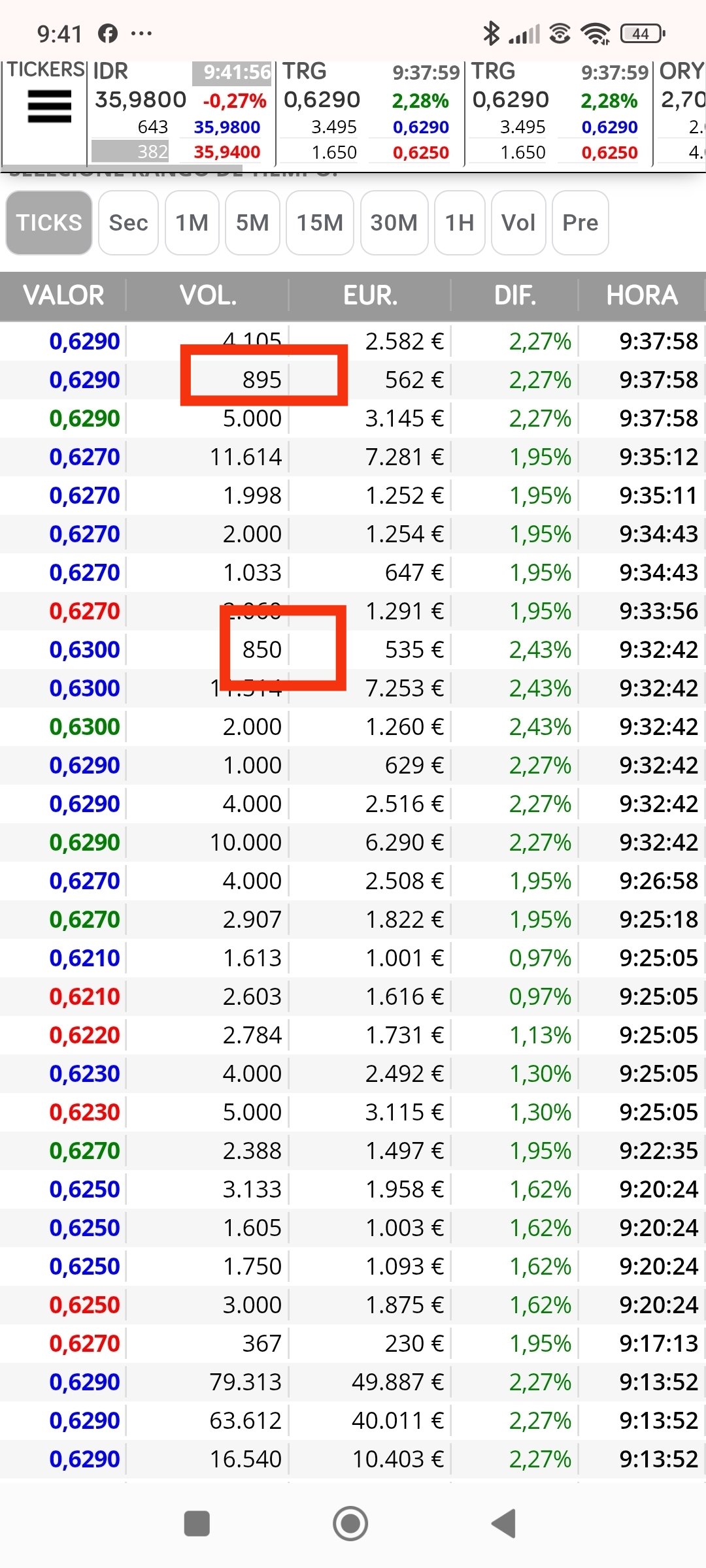Tap the time 9:17:13
Viewport: 706px width, 1568px height.
pyautogui.click(x=659, y=1343)
